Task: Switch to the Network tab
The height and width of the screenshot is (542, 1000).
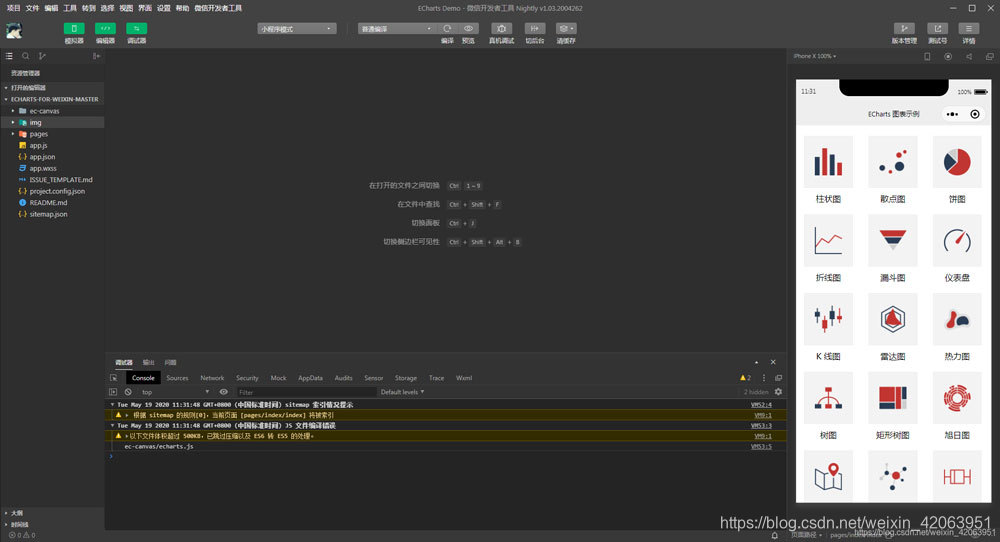Action: pos(212,378)
